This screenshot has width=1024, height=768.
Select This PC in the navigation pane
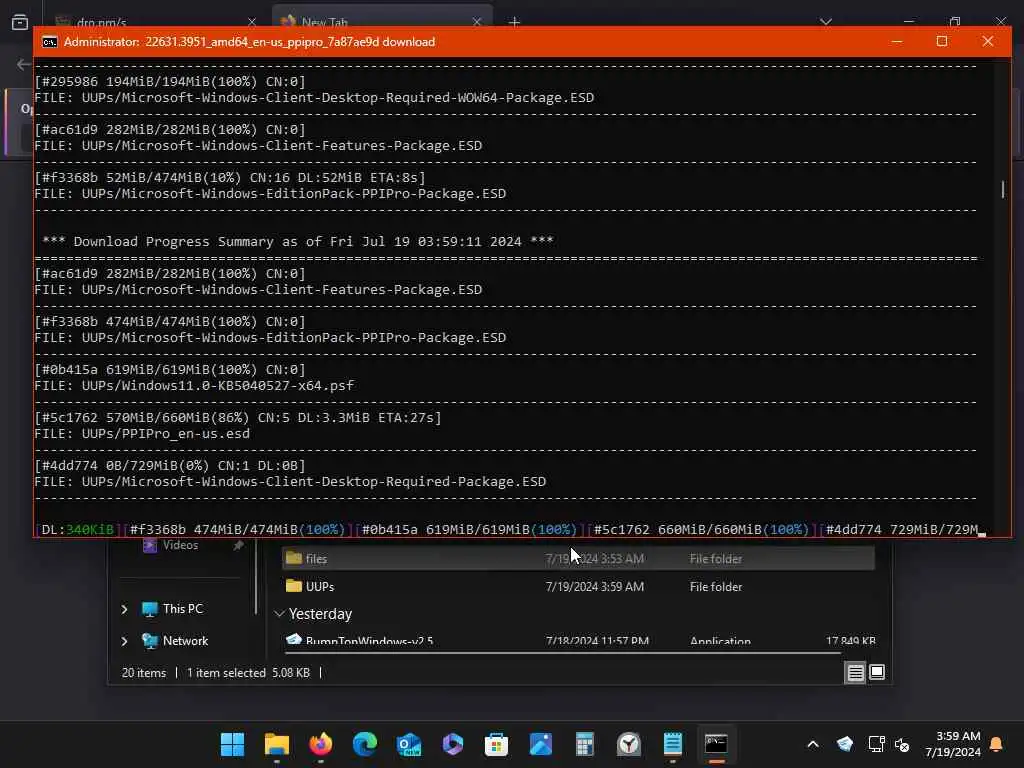point(183,609)
